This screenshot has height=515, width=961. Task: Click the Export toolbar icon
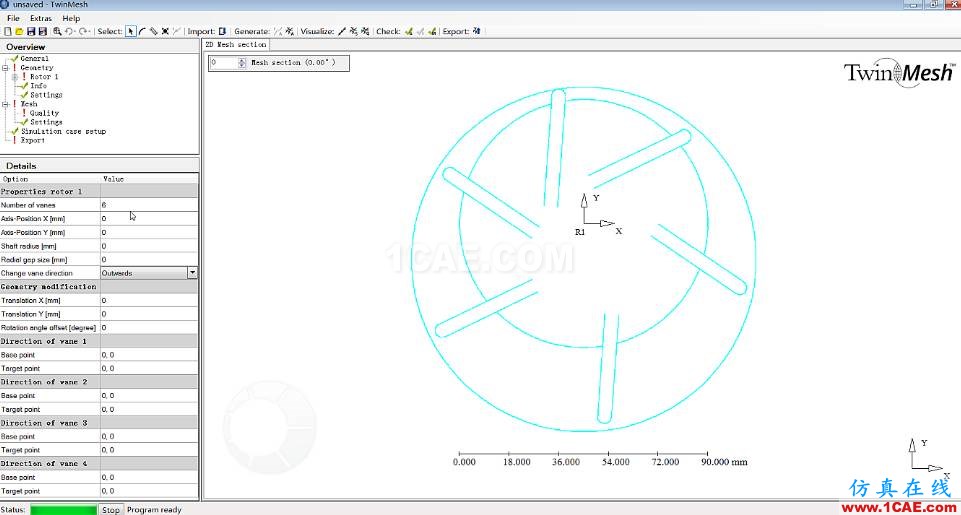476,31
